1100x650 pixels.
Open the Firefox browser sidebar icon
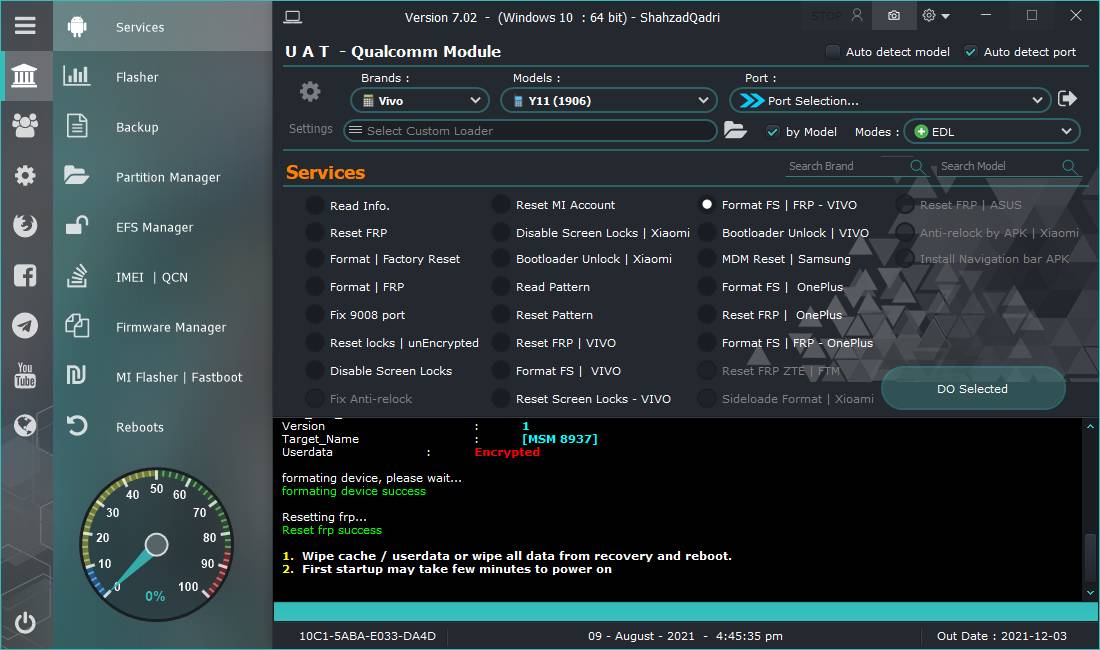pos(25,225)
